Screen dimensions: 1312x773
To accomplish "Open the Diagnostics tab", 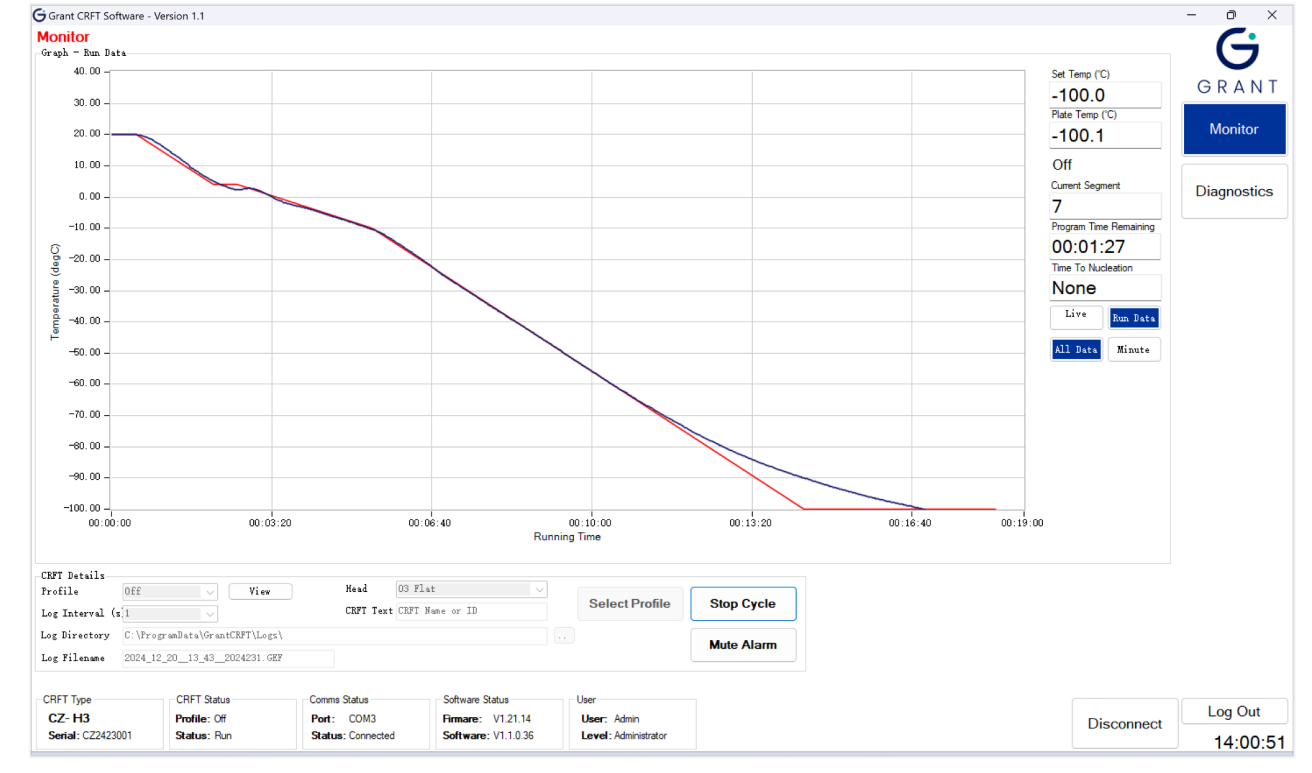I will 1233,191.
